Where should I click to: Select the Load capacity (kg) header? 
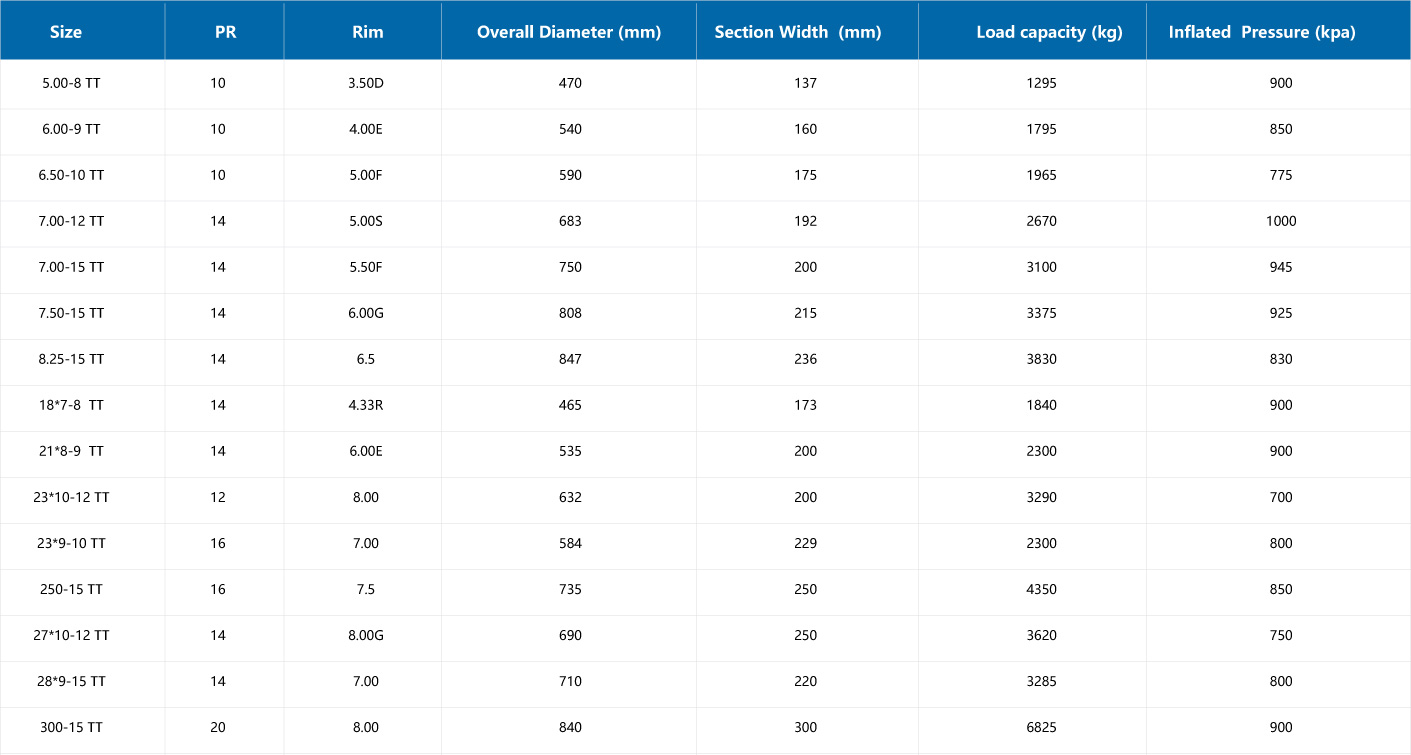(1049, 32)
